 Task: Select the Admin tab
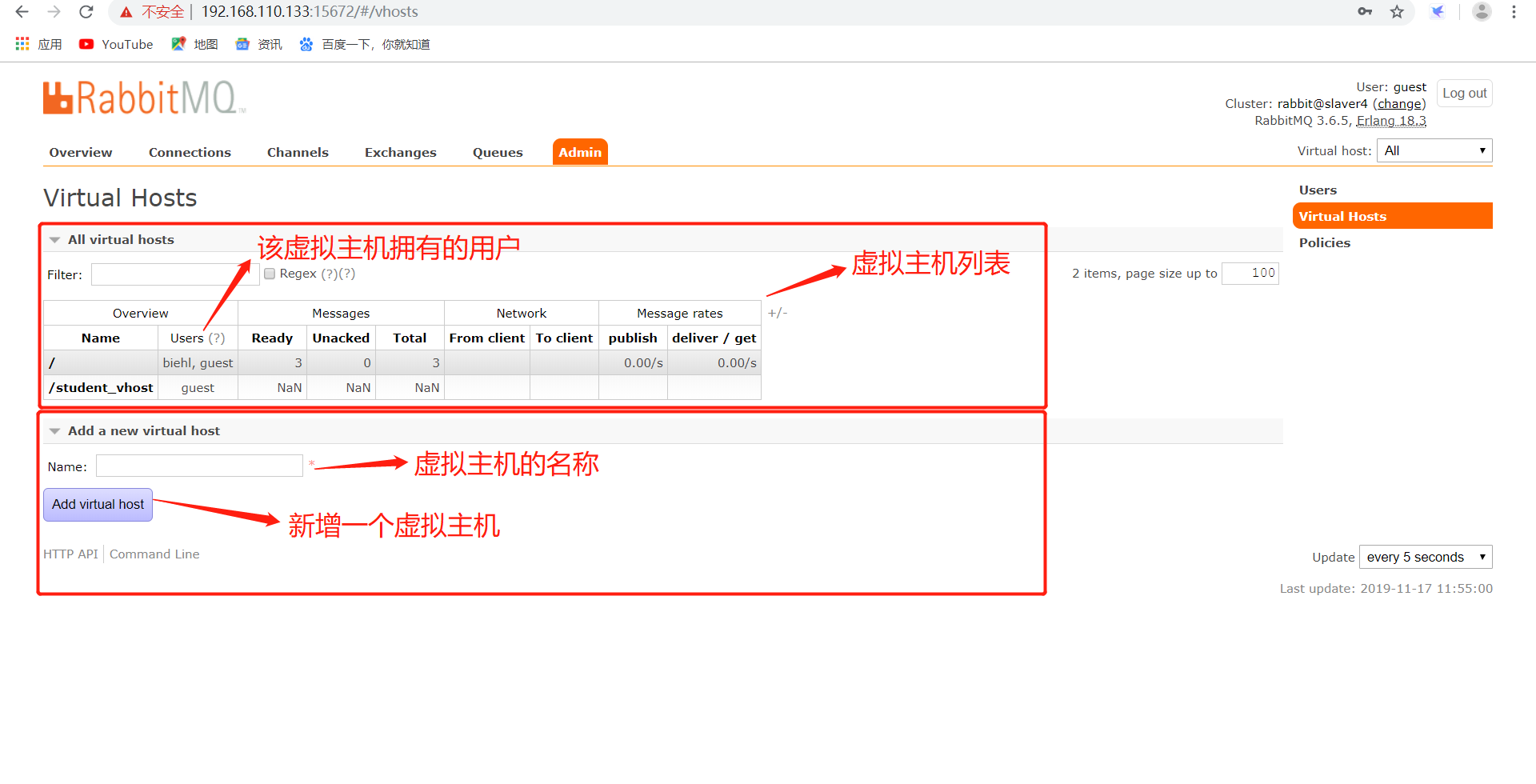click(580, 152)
